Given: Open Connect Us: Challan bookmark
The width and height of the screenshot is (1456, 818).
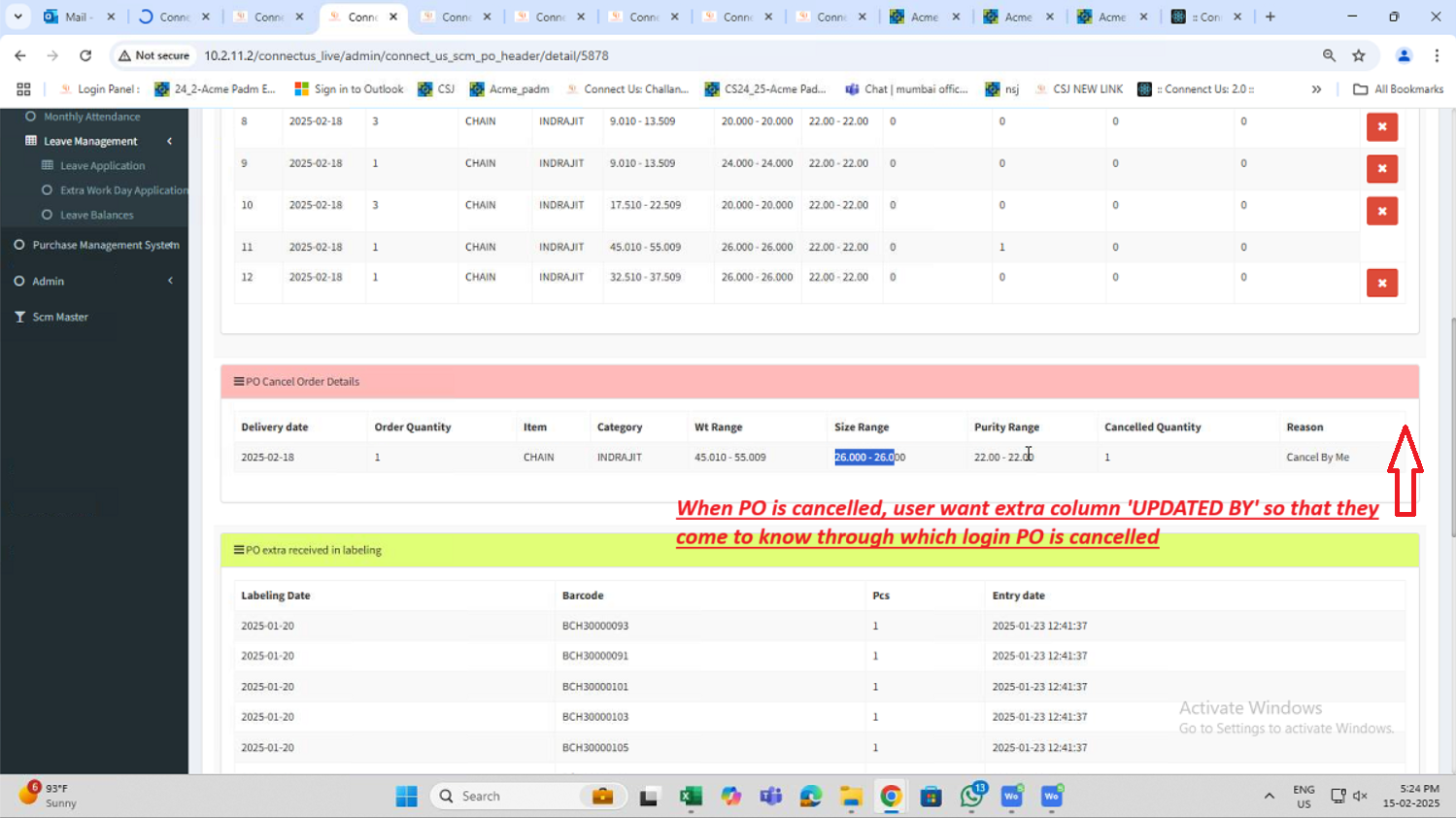Looking at the screenshot, I should pyautogui.click(x=626, y=88).
